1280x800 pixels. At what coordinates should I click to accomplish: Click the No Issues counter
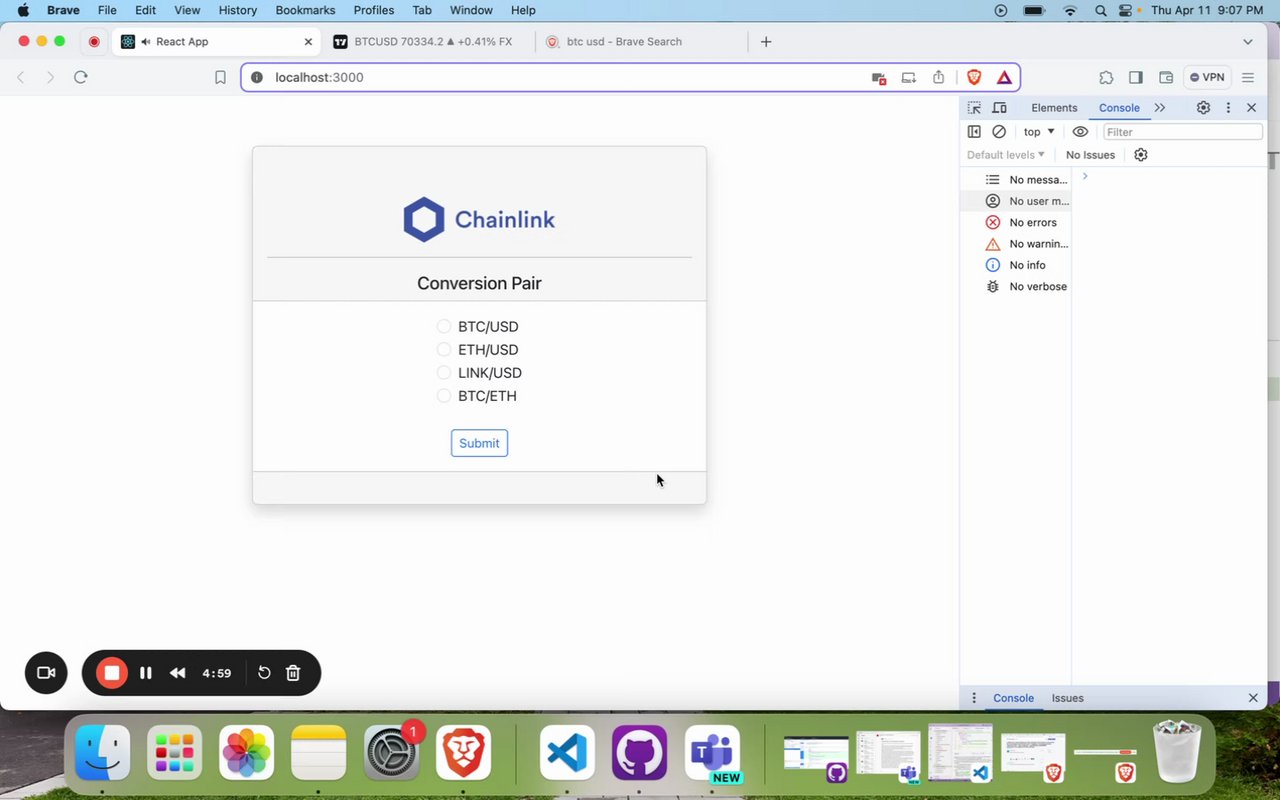click(1090, 155)
